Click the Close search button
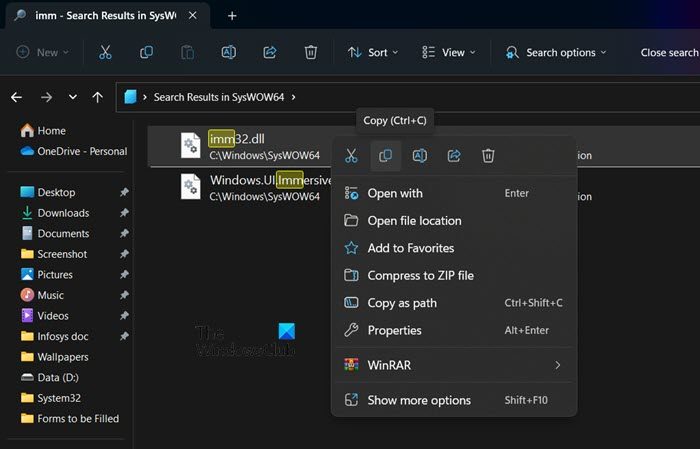700x449 pixels. pyautogui.click(x=669, y=52)
